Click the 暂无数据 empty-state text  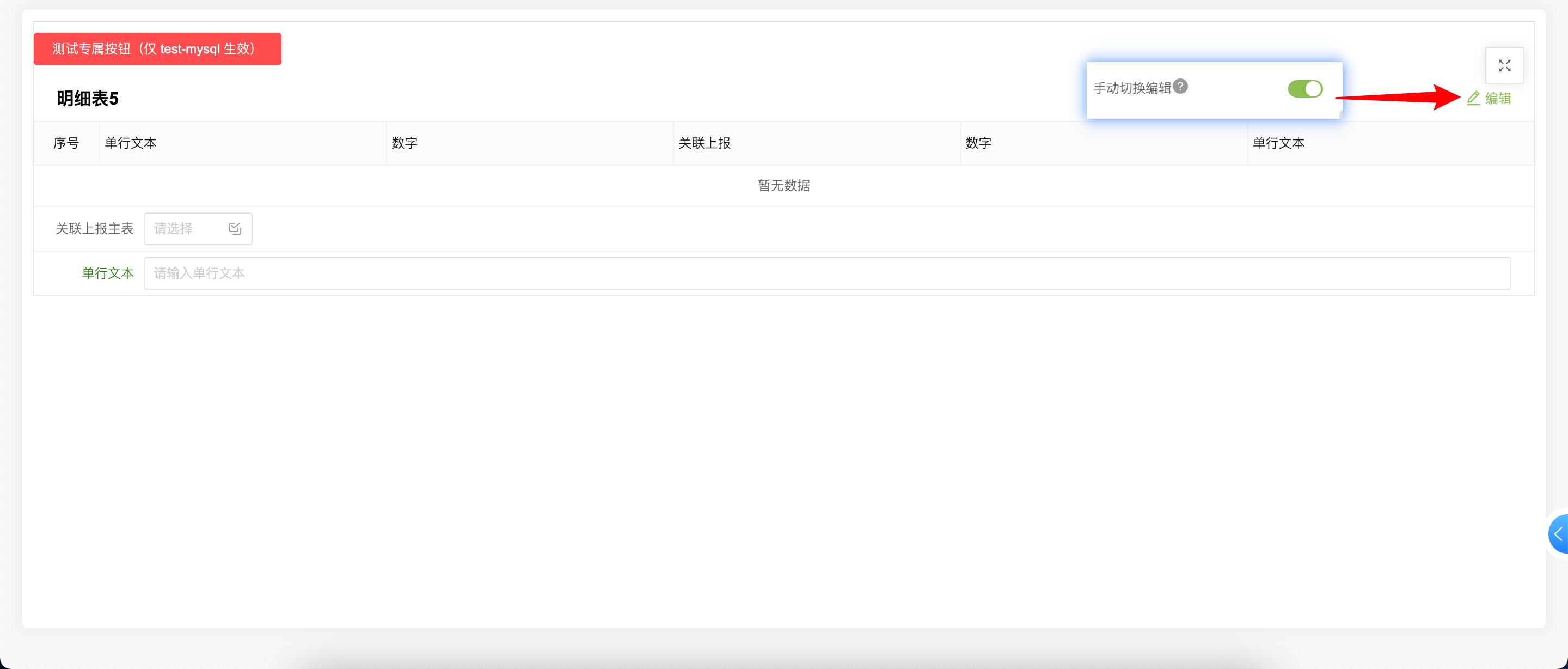tap(783, 186)
